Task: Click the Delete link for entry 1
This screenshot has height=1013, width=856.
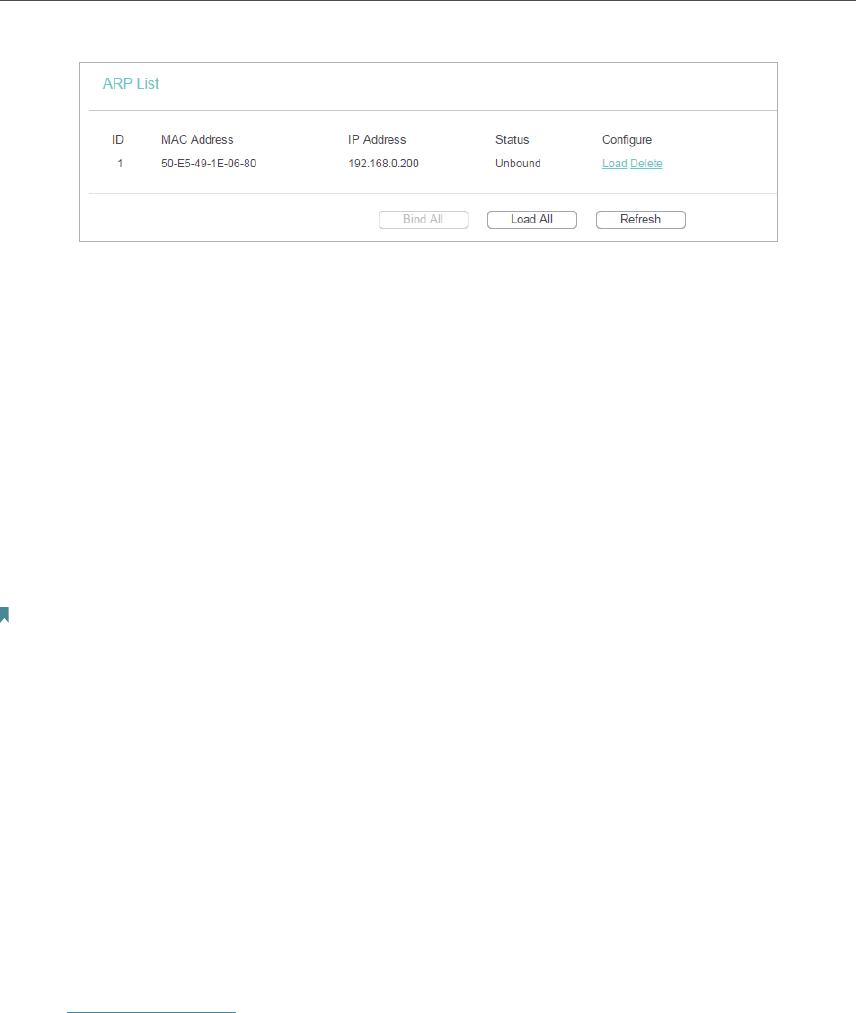Action: point(646,163)
